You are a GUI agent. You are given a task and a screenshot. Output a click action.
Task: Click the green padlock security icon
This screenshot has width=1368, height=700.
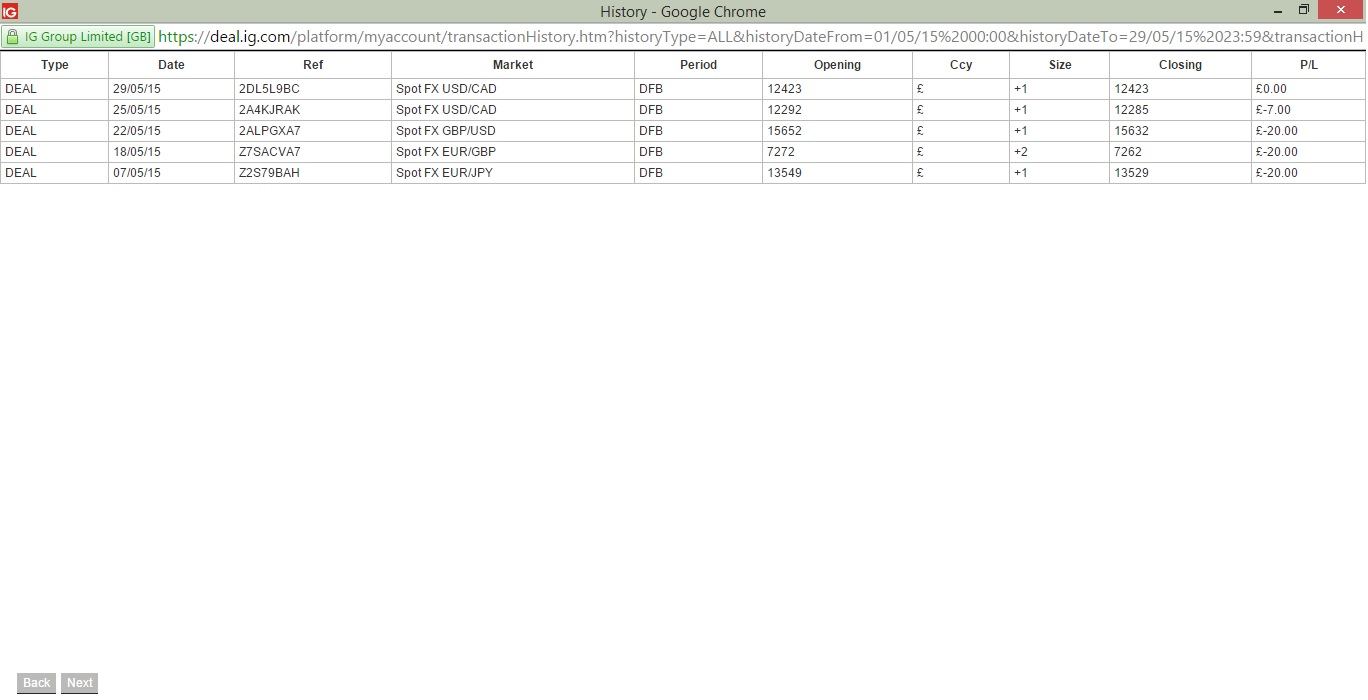[12, 37]
